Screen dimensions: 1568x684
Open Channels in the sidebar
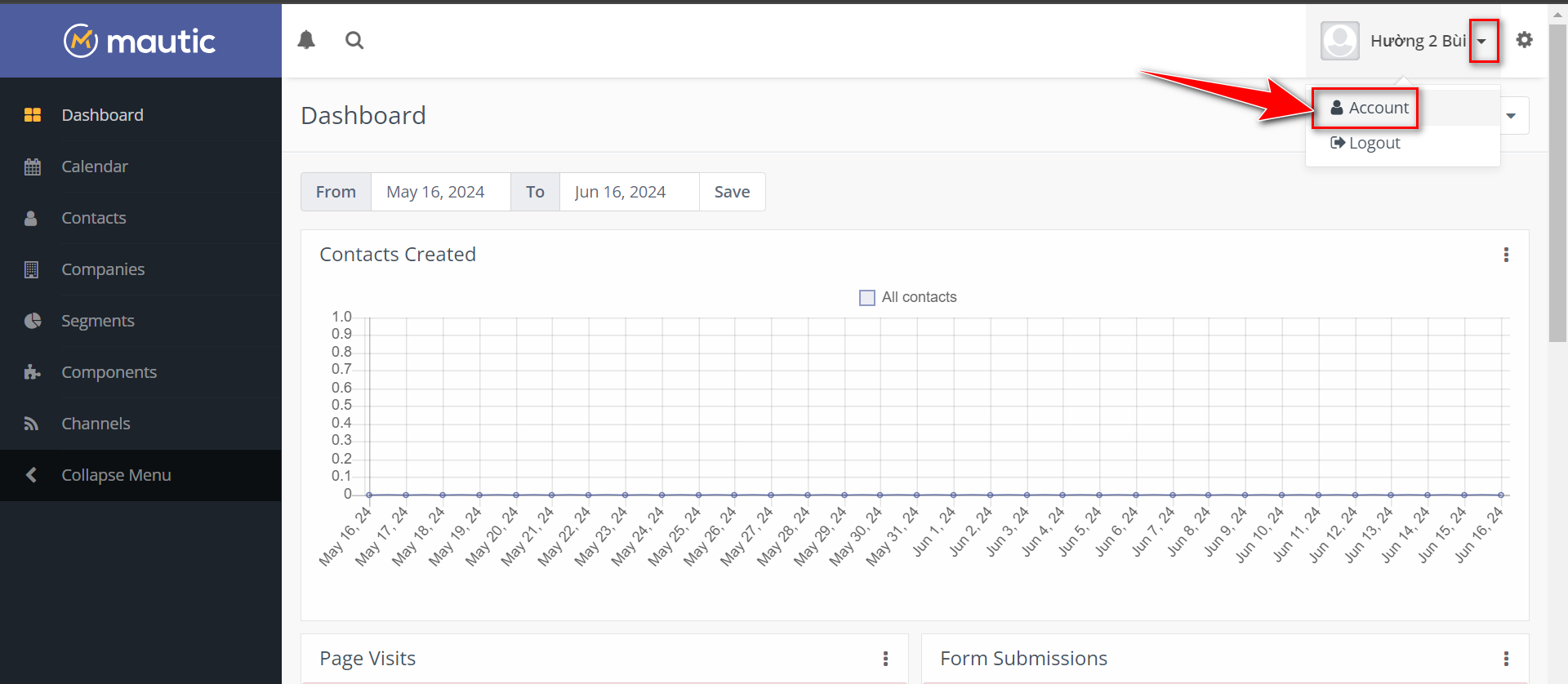96,424
